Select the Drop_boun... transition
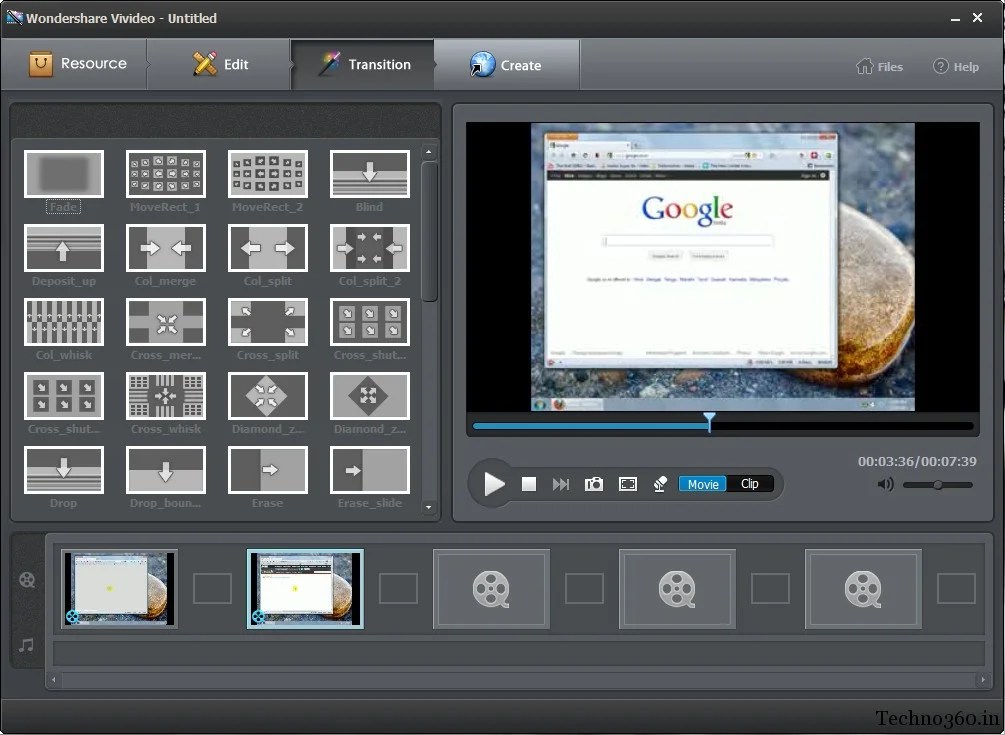The width and height of the screenshot is (1005, 735). (165, 470)
